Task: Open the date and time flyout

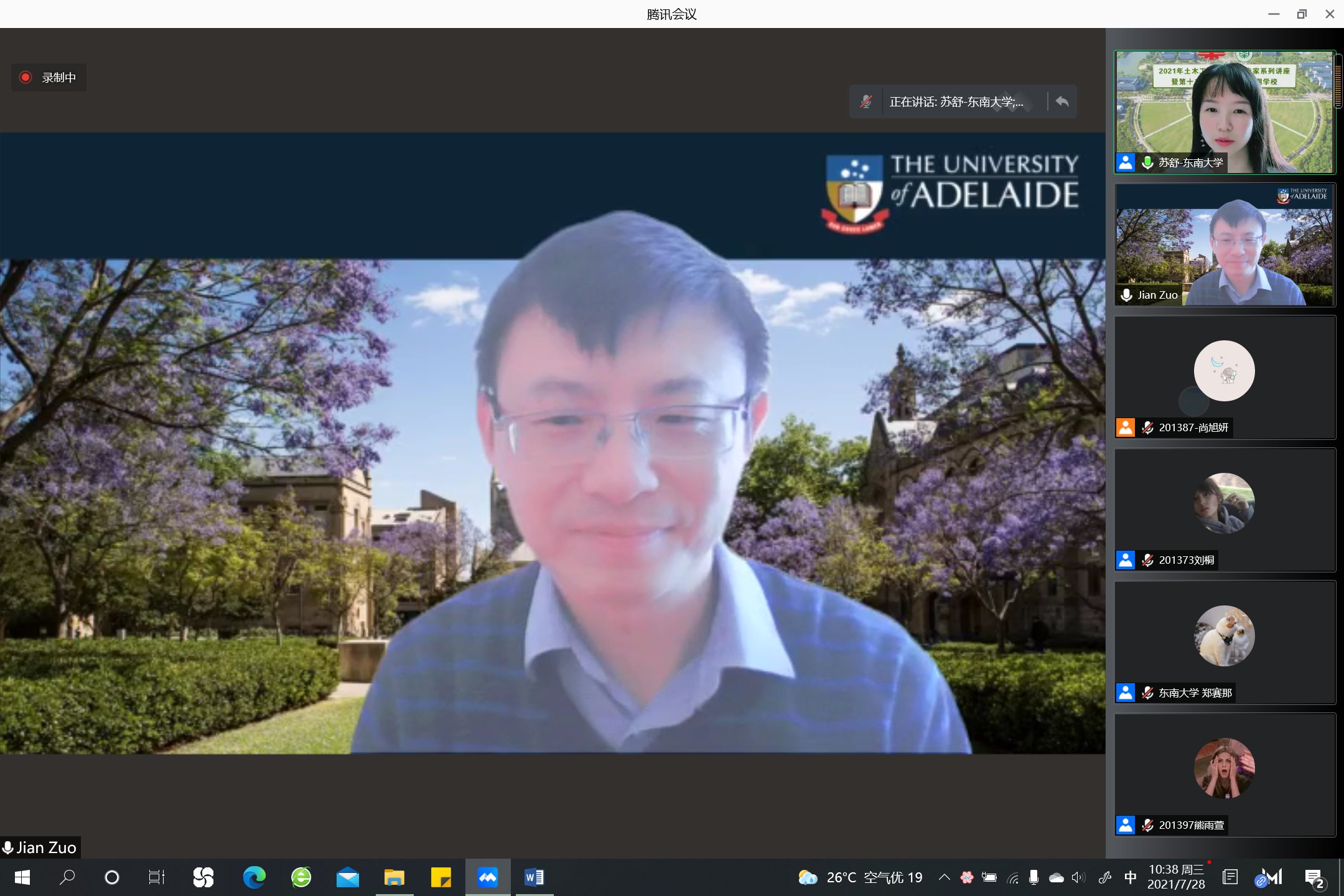Action: (1176, 877)
